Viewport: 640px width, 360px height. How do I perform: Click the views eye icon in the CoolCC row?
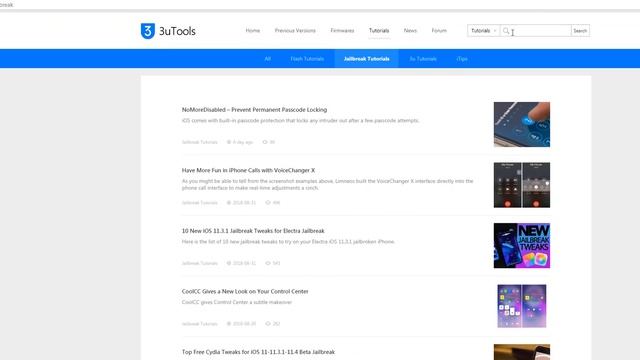point(268,324)
